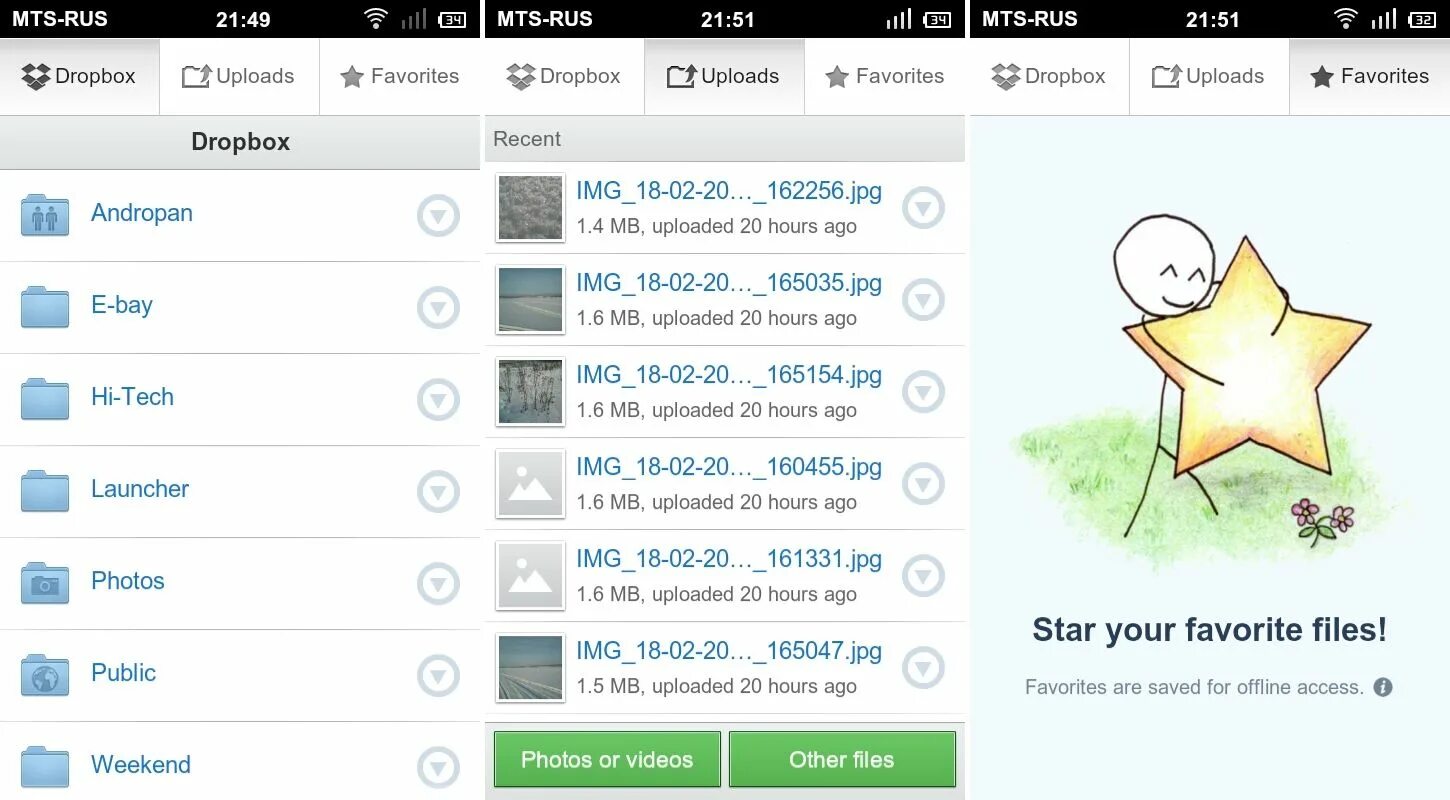The image size is (1450, 800).
Task: Open options arrow for IMG 161331.jpg
Action: 924,576
